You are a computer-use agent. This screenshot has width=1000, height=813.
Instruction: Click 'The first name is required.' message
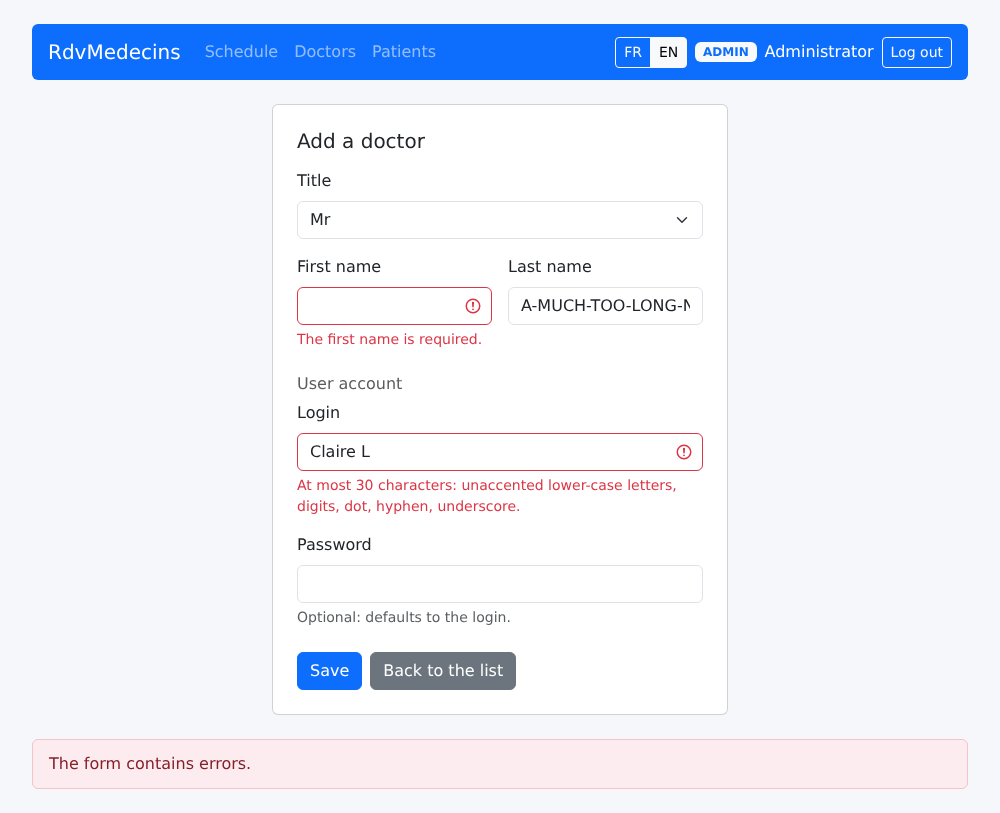pyautogui.click(x=390, y=339)
